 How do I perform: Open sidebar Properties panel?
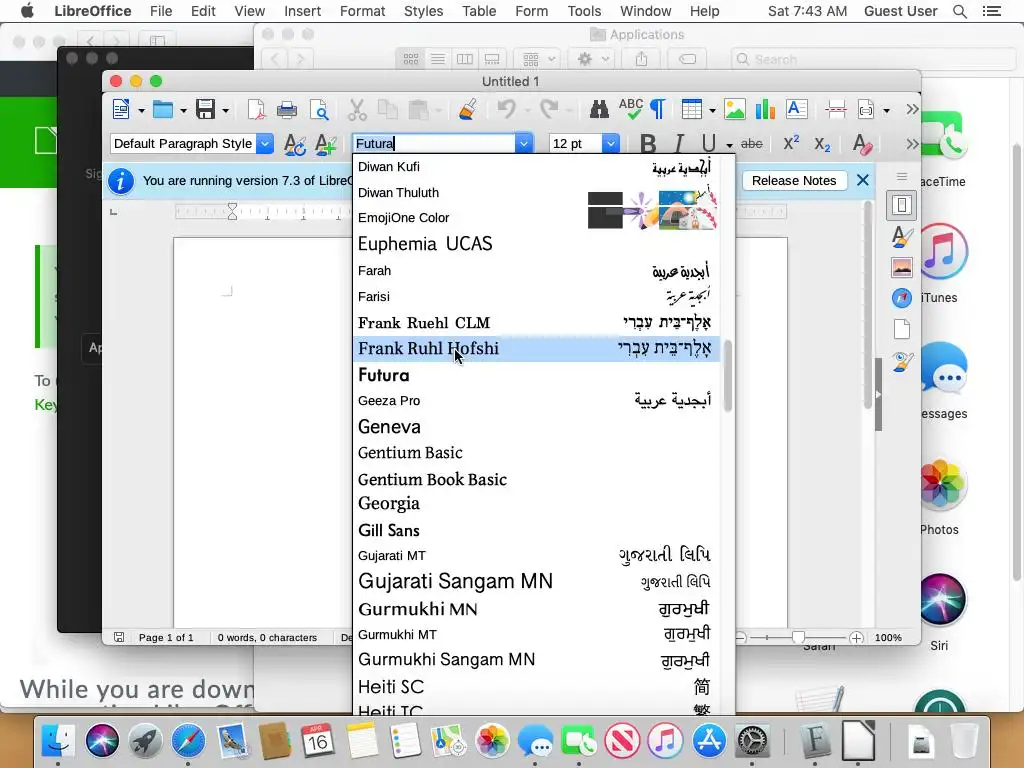click(902, 206)
